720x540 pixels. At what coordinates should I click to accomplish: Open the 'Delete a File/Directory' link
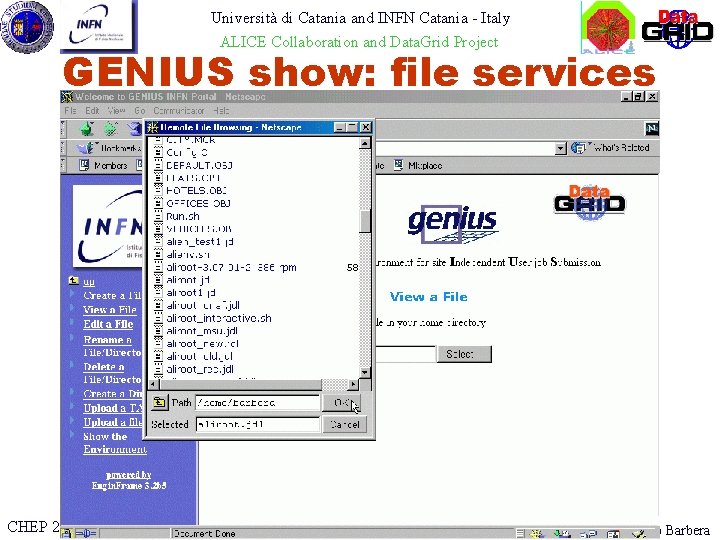click(112, 373)
